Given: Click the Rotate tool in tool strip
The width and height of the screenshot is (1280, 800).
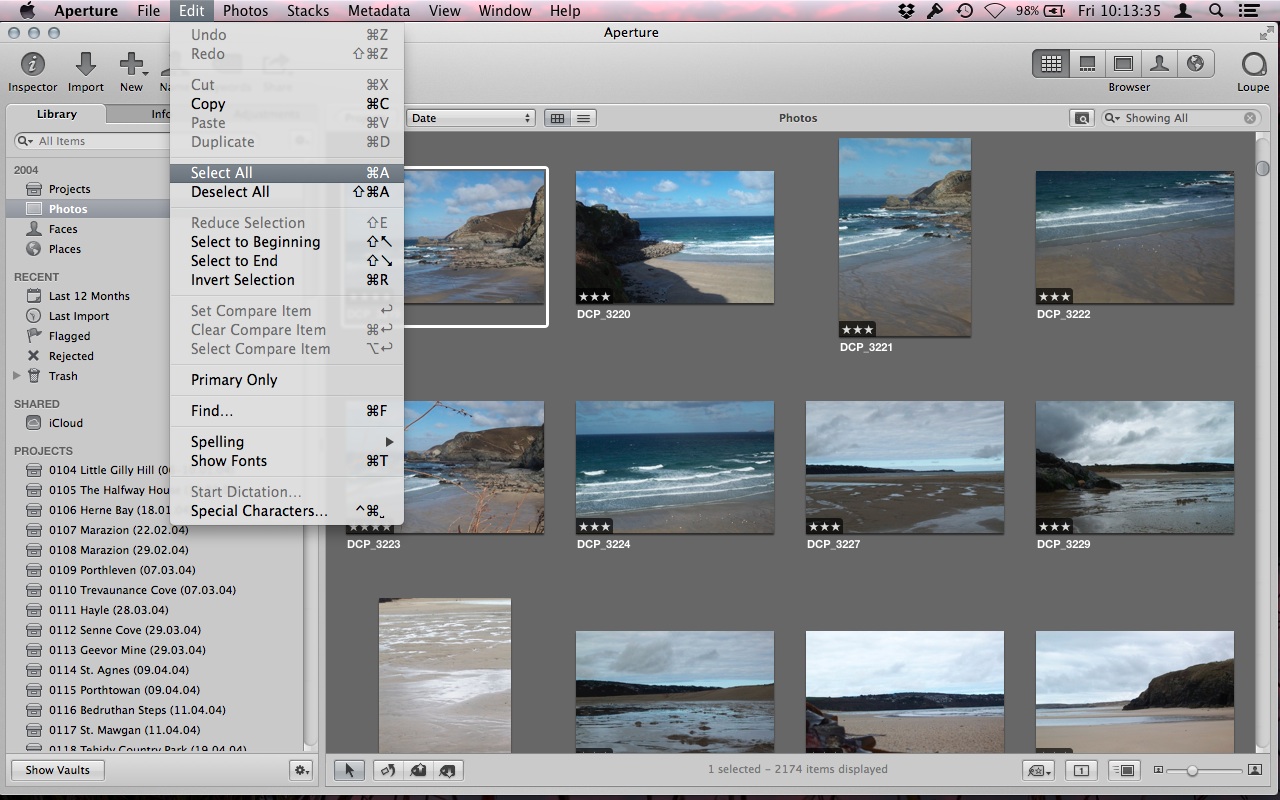Looking at the screenshot, I should tap(388, 770).
